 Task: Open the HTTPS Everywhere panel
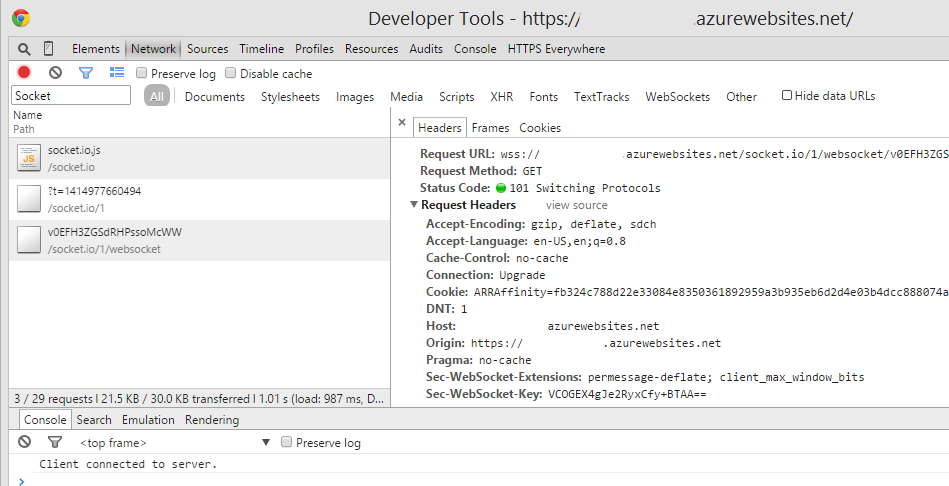coord(556,49)
